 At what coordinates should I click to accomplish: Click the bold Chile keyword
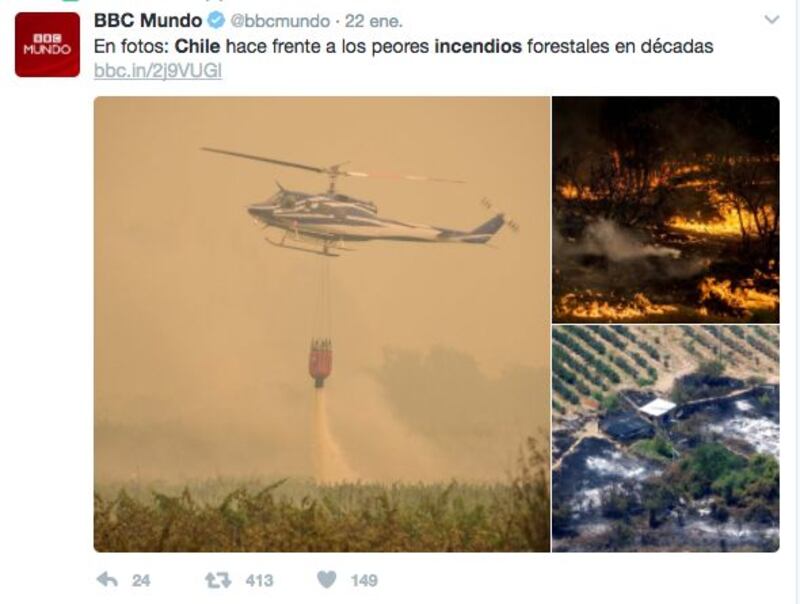[x=197, y=46]
